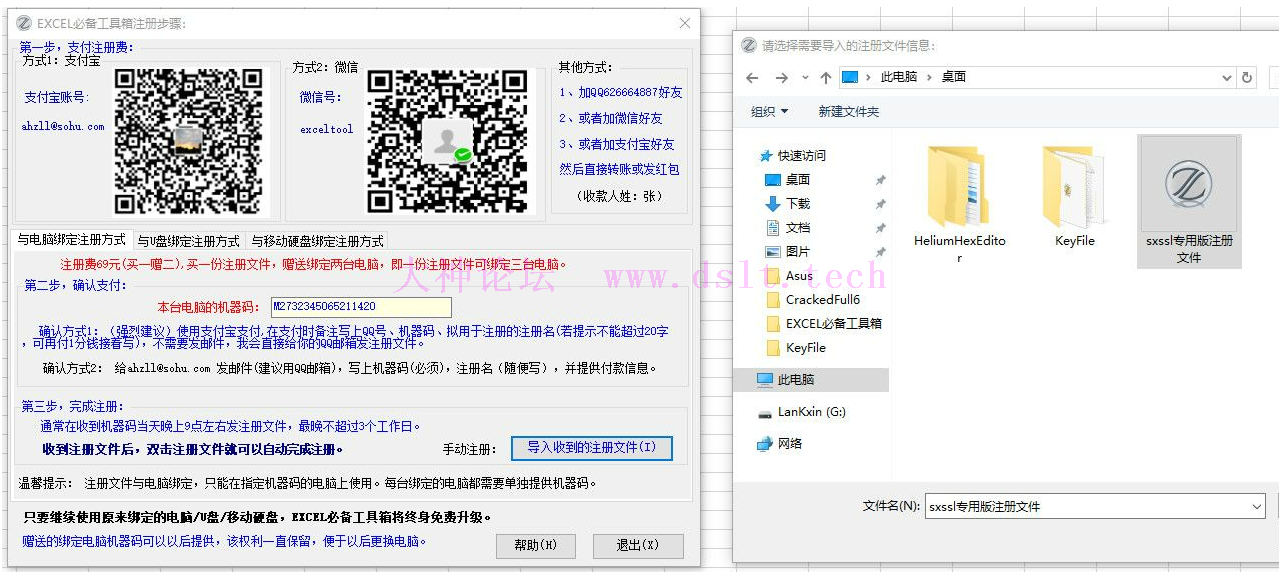Refresh the file dialog address bar

[x=1247, y=77]
